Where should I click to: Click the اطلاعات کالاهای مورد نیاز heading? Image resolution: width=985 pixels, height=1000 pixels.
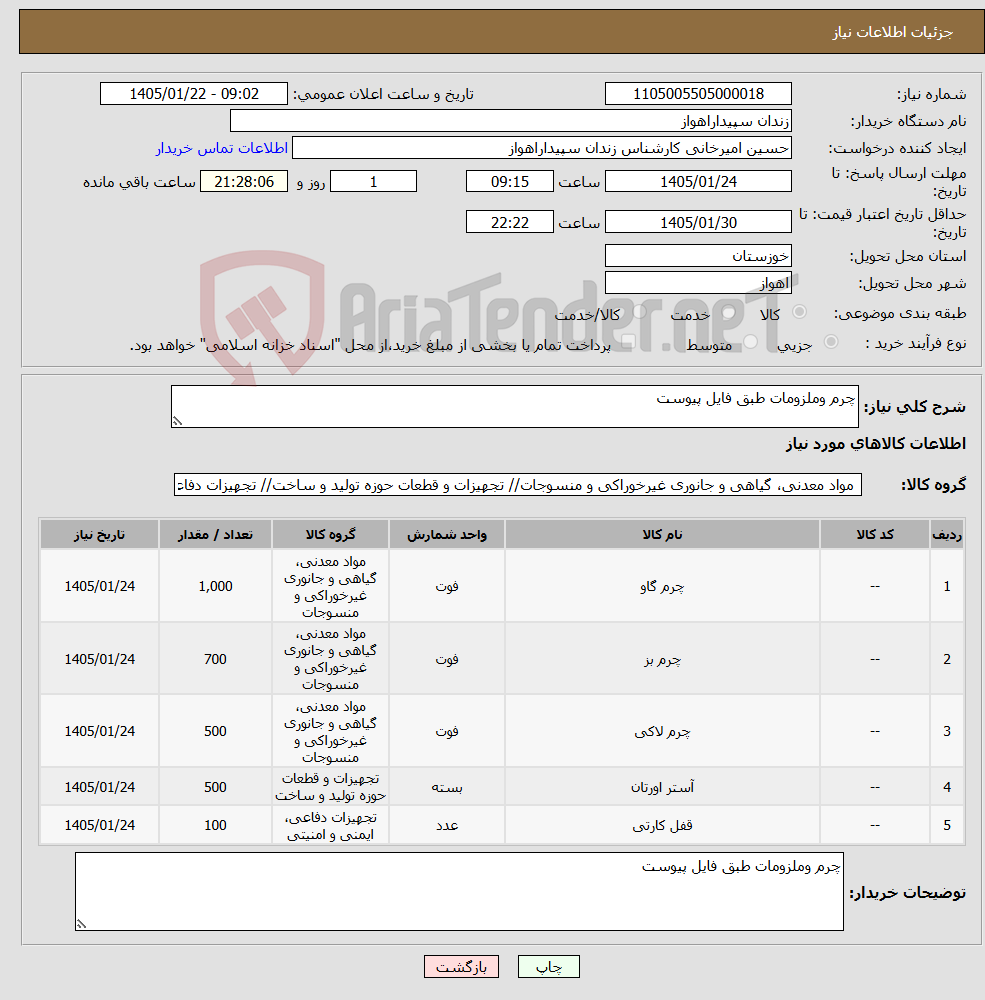coord(876,443)
